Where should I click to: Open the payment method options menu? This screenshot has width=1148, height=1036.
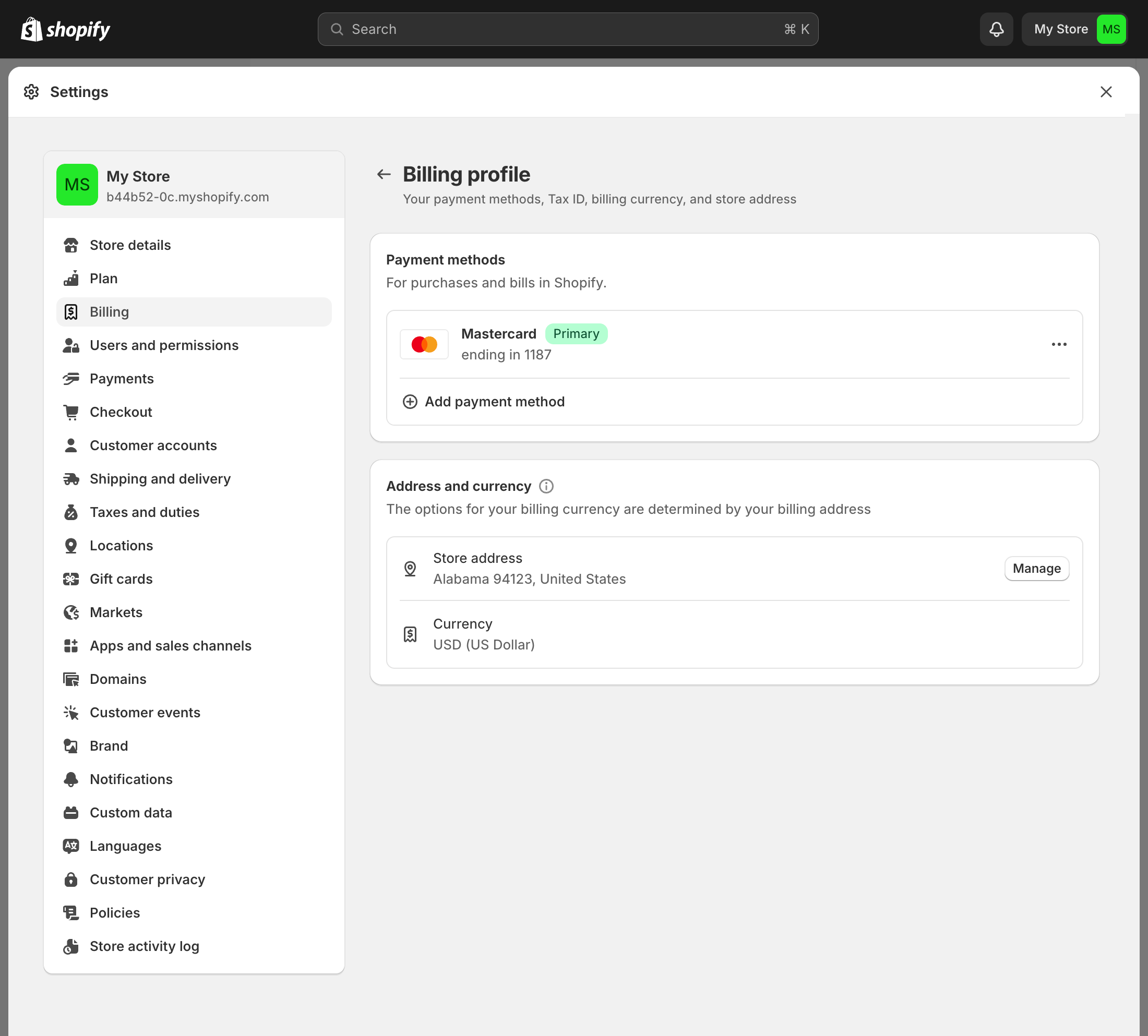tap(1059, 344)
